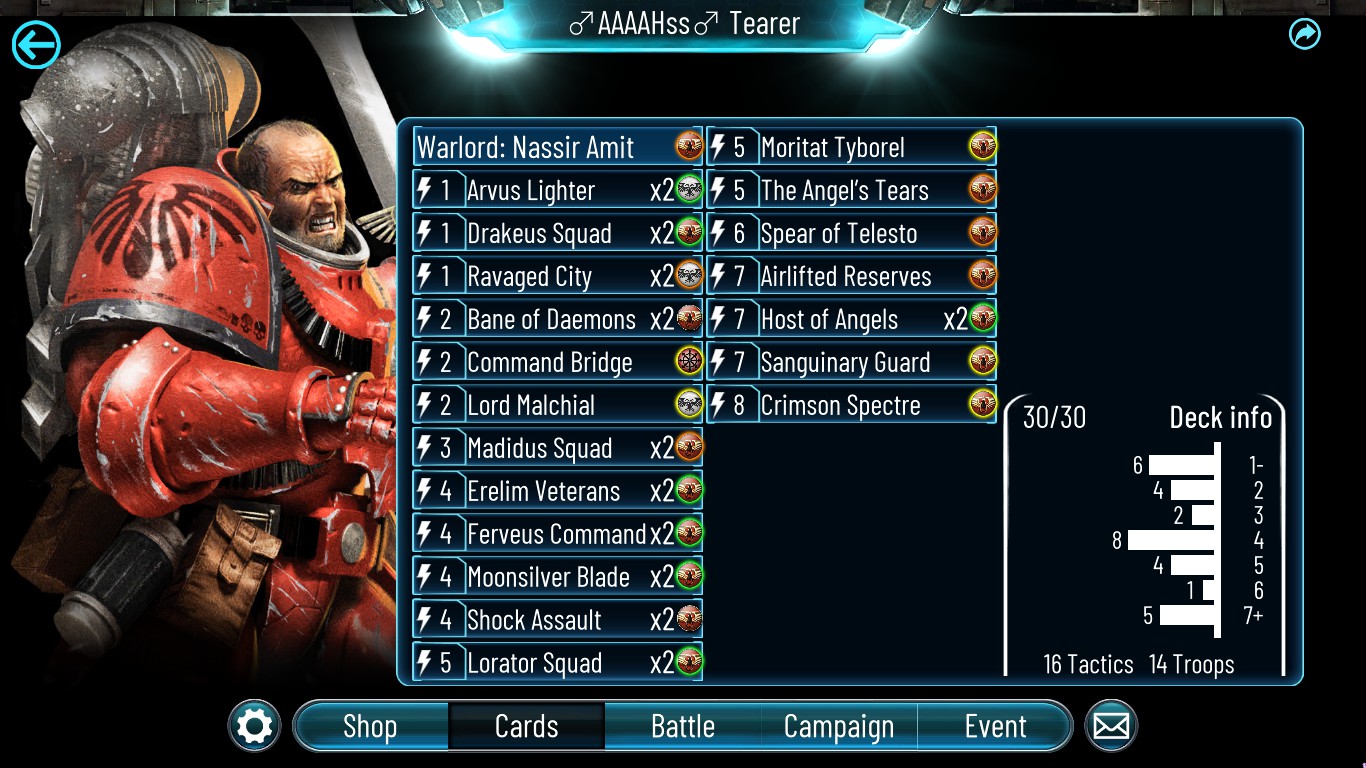This screenshot has width=1366, height=768.
Task: Click the Warlord Nassir Amit faction emblem
Action: (x=689, y=147)
